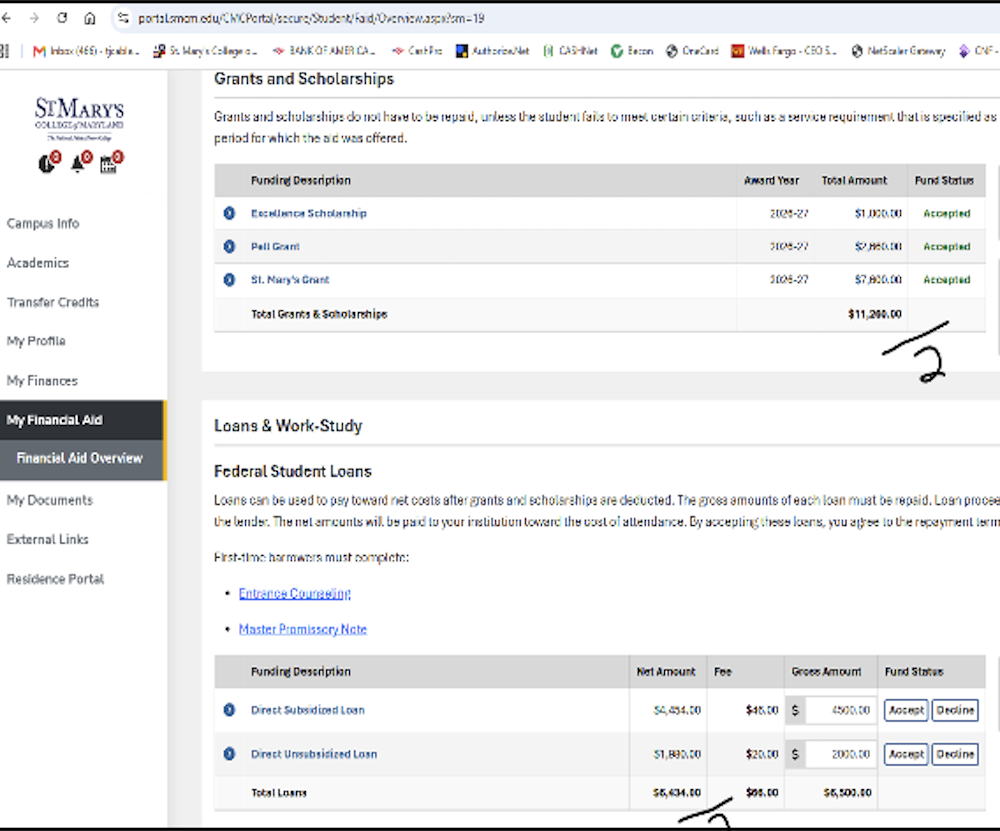Open My Profile in sidebar
This screenshot has height=831, width=1000.
click(x=36, y=341)
